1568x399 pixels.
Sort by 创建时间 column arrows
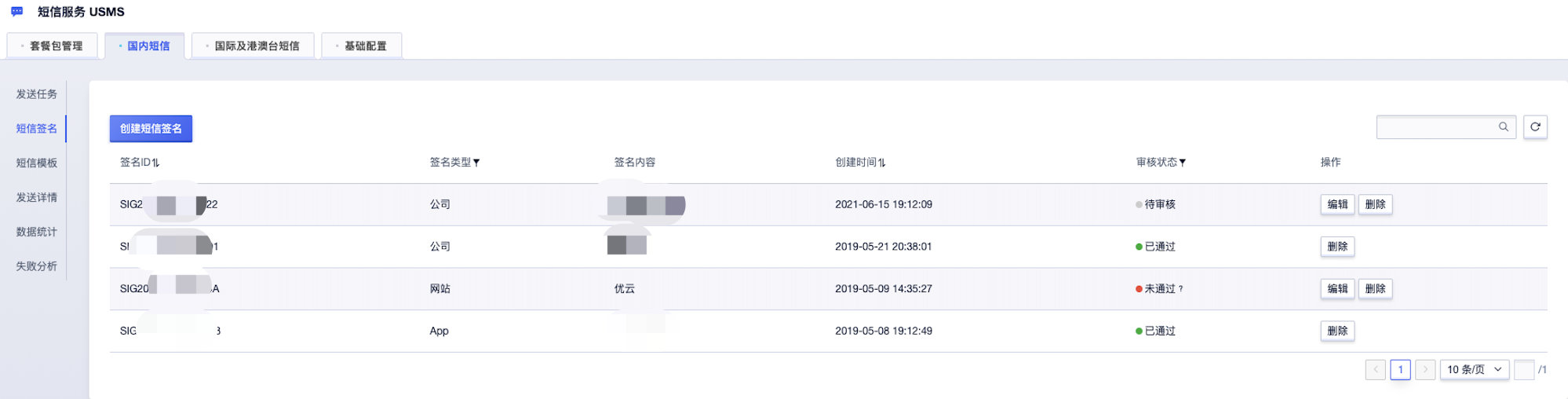pyautogui.click(x=882, y=163)
